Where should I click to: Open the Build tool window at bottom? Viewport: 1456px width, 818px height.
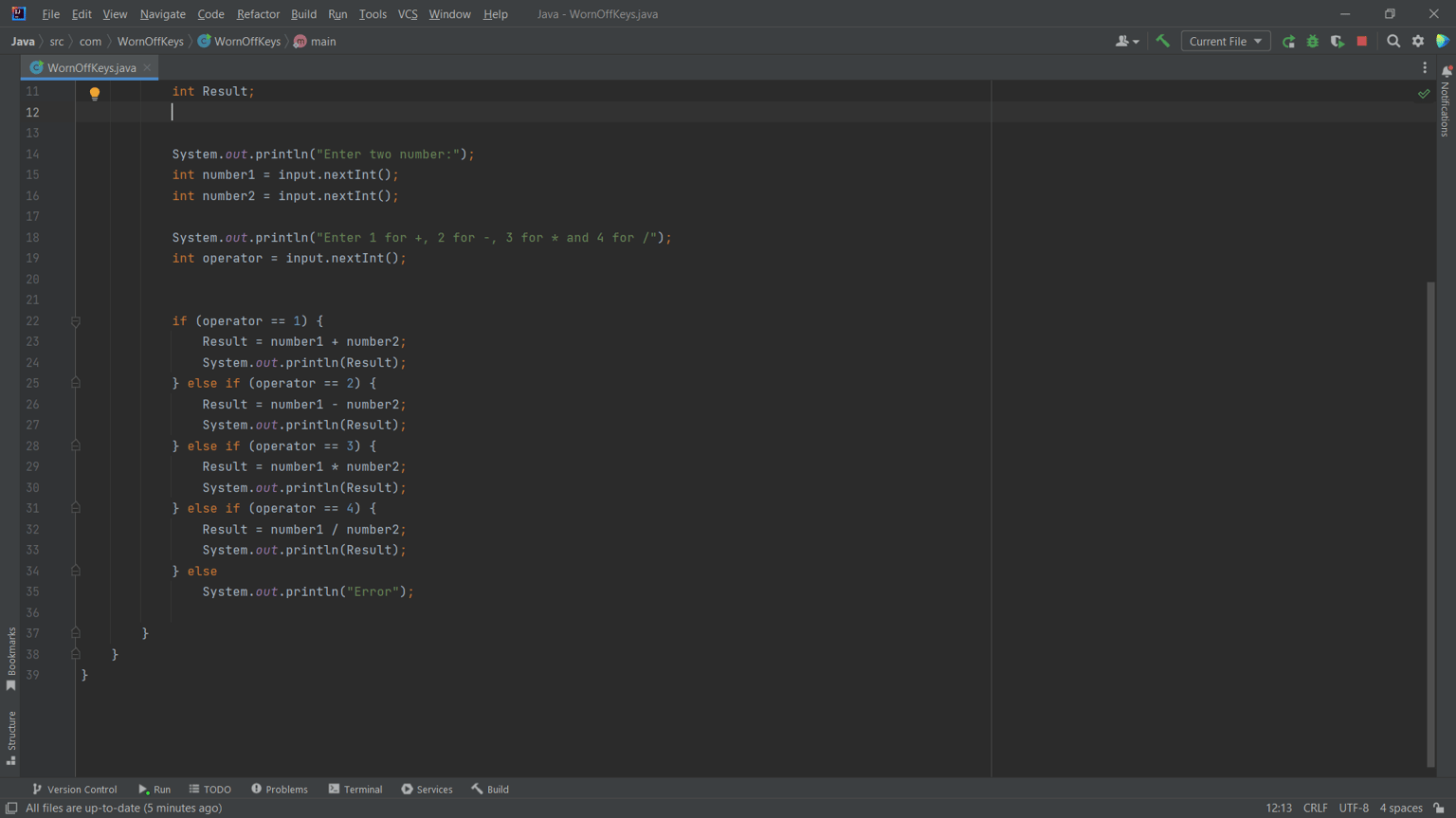[x=490, y=790]
